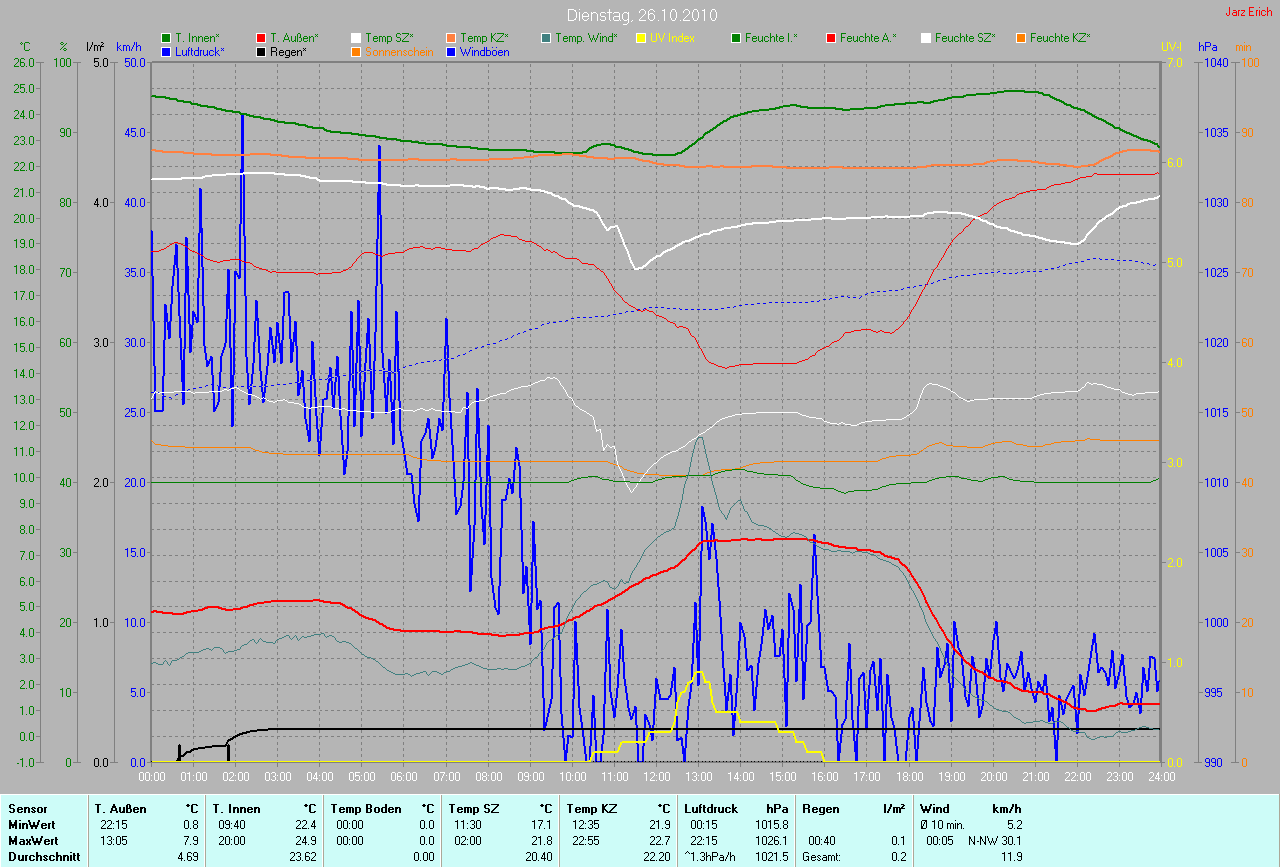This screenshot has height=867, width=1280.
Task: Click the T. Innen minimum time "09:40"
Action: point(231,824)
